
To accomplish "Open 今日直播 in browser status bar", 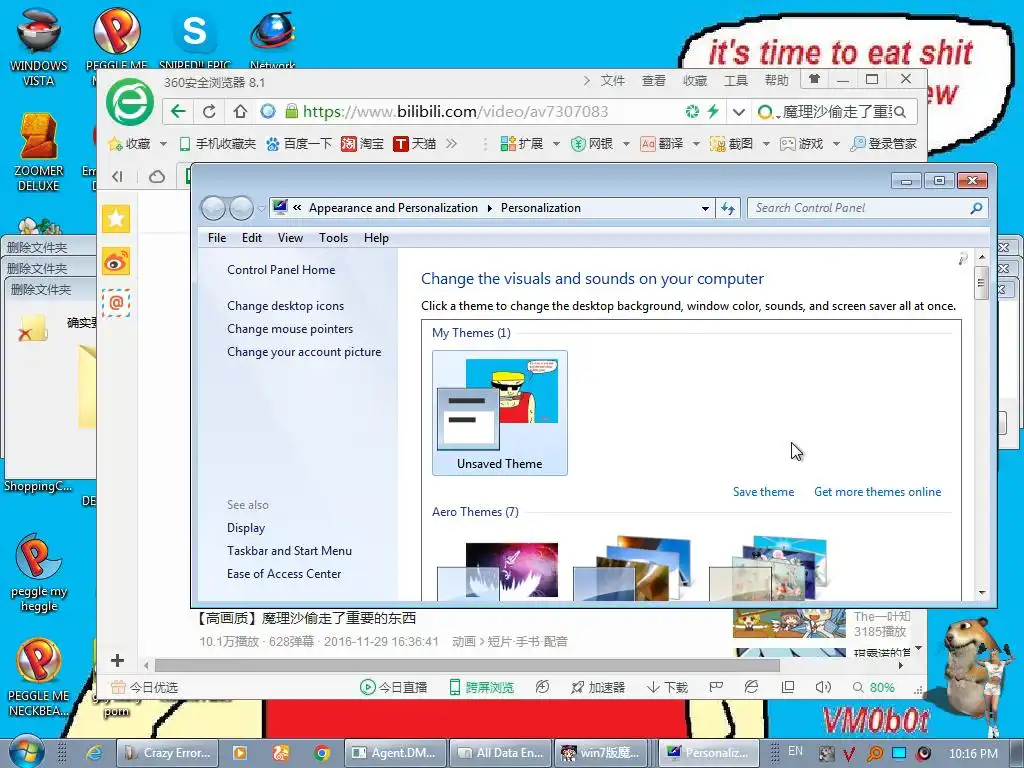I will point(394,687).
